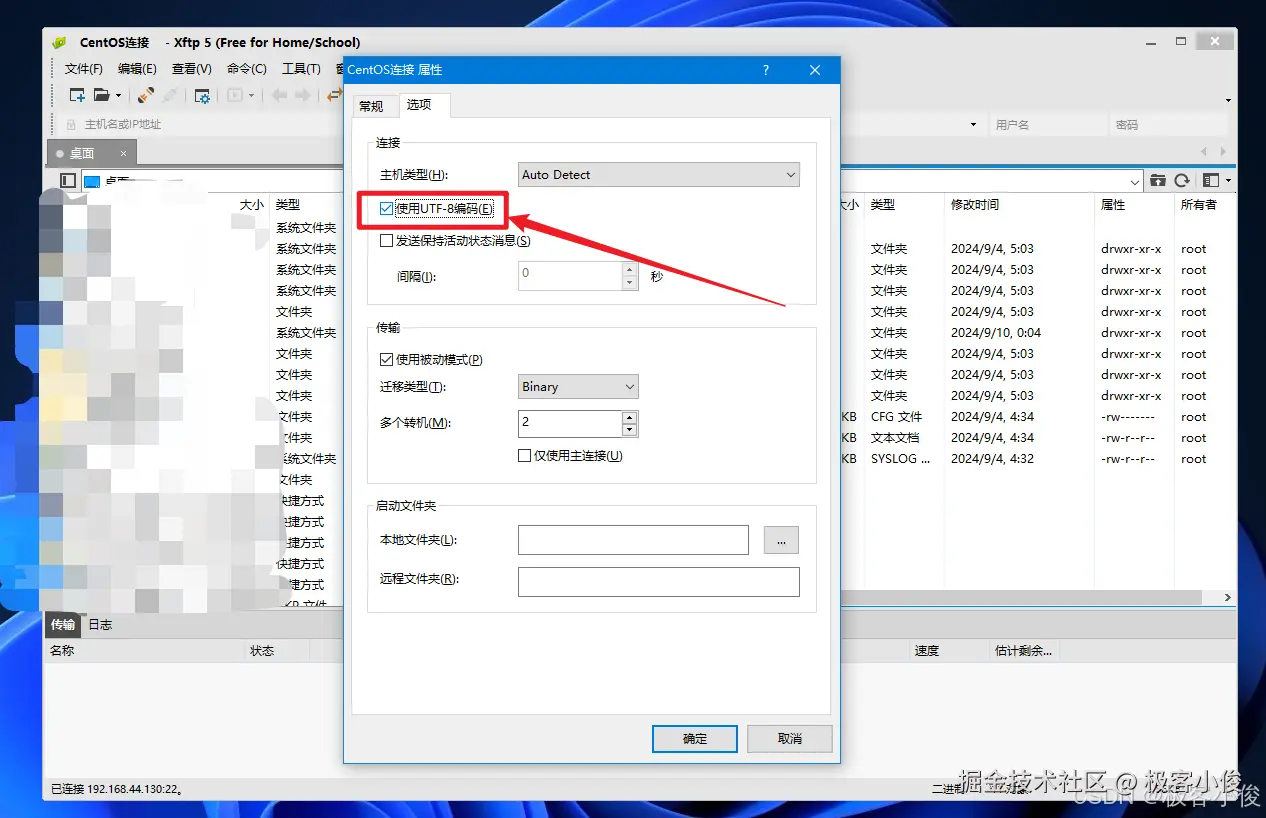Viewport: 1266px width, 818px height.
Task: Switch to the 日志 bottom tab
Action: 100,624
